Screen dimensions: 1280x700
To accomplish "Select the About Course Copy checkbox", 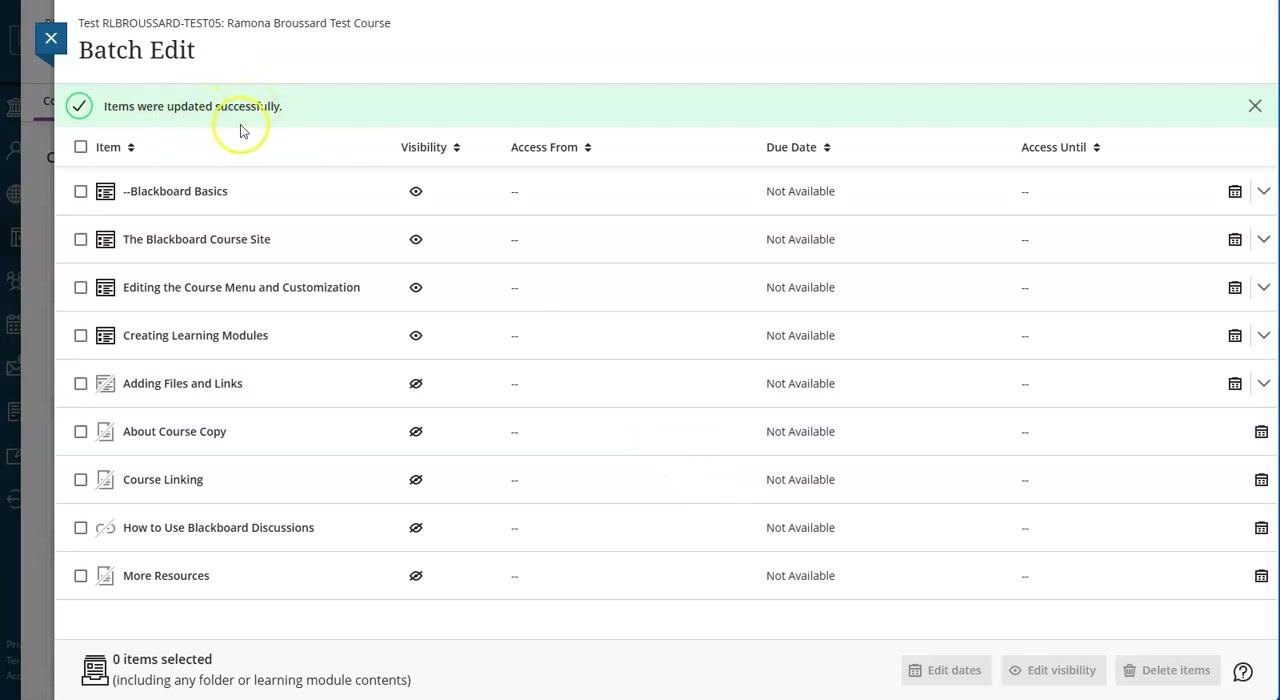I will pyautogui.click(x=81, y=431).
